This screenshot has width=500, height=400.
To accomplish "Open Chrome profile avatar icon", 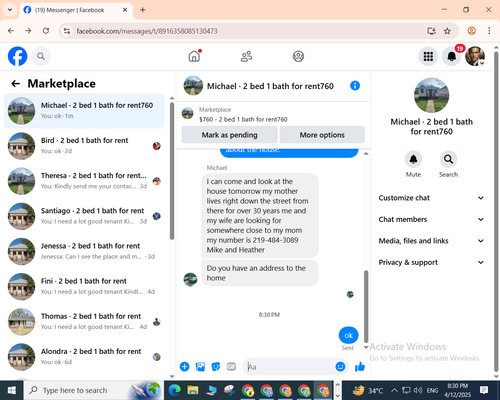I will pyautogui.click(x=471, y=31).
